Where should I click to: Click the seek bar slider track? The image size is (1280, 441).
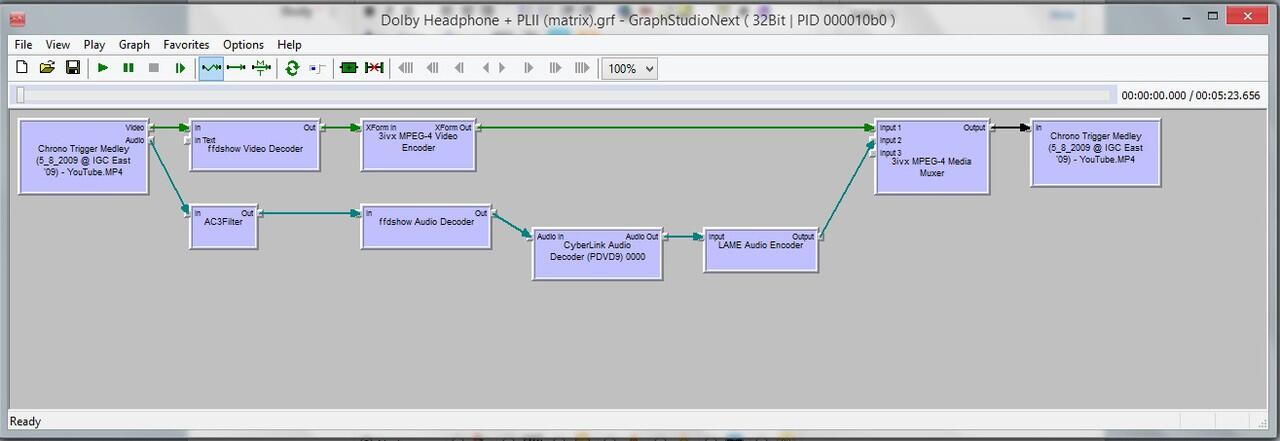click(x=562, y=95)
